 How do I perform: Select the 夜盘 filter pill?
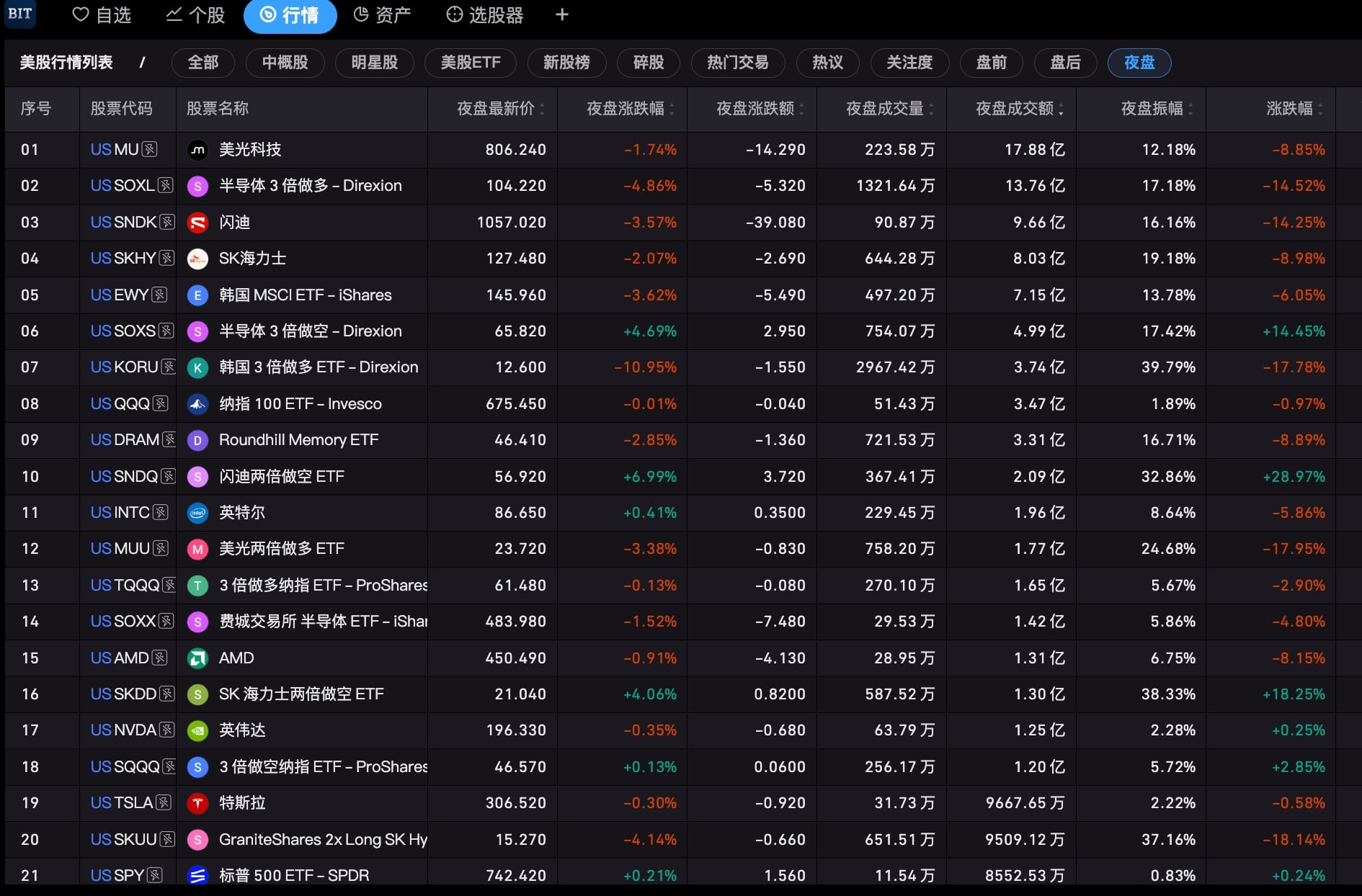click(1139, 63)
